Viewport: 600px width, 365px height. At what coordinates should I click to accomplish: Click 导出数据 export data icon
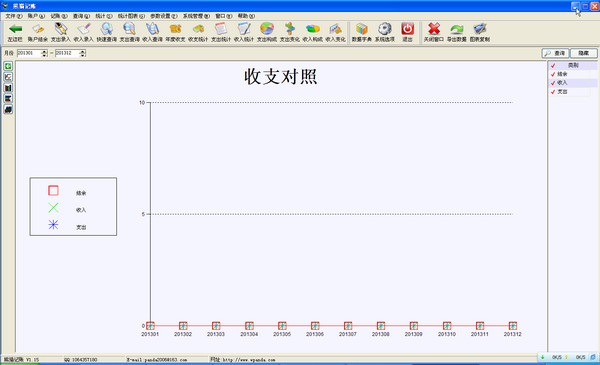coord(457,32)
